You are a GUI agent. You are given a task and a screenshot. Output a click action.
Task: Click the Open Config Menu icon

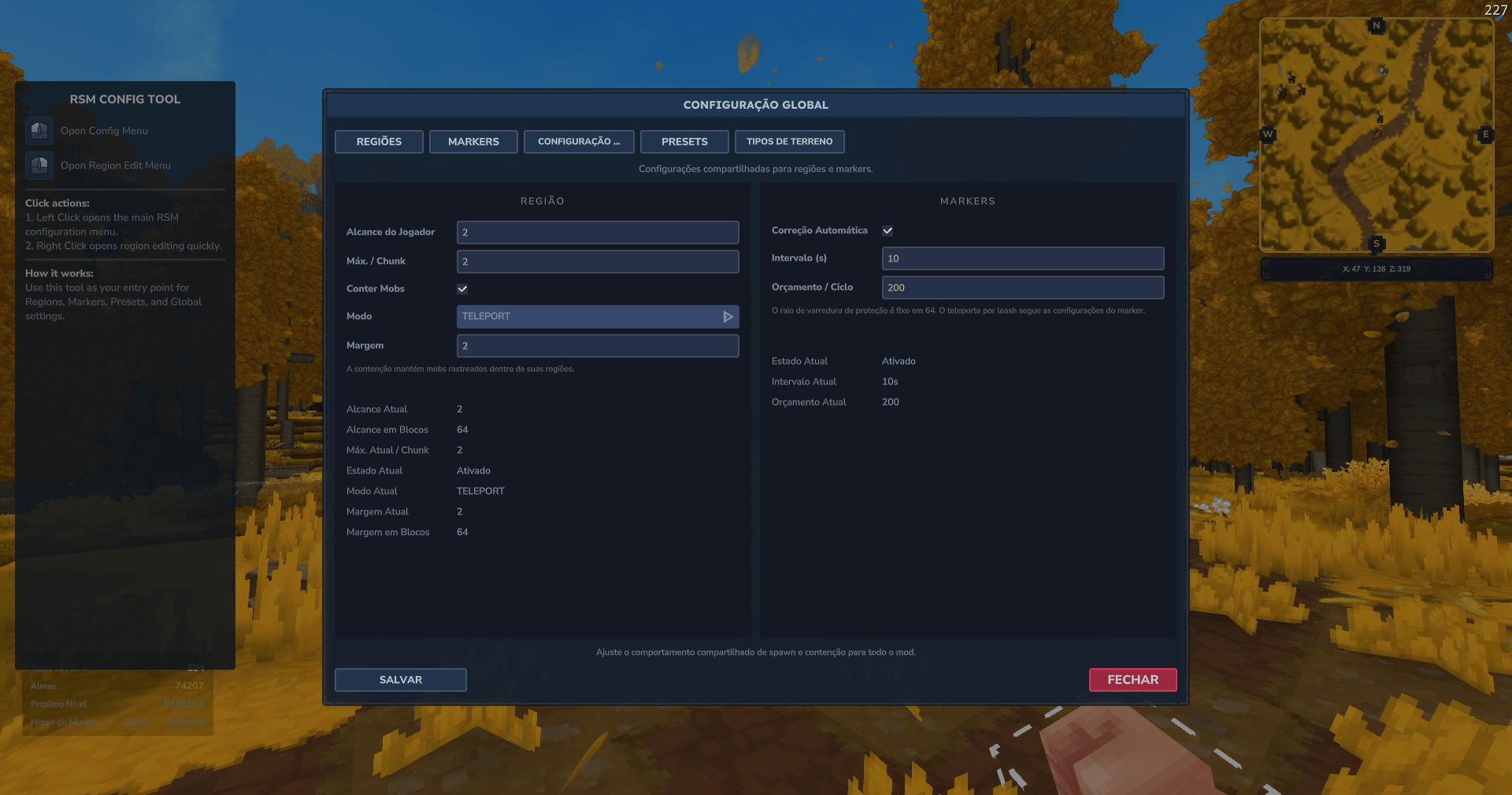point(39,131)
